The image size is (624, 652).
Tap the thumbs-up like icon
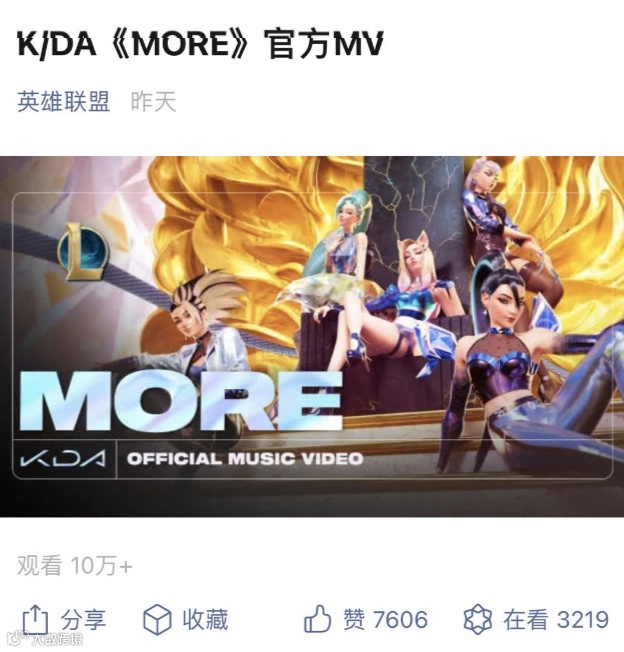click(x=318, y=620)
